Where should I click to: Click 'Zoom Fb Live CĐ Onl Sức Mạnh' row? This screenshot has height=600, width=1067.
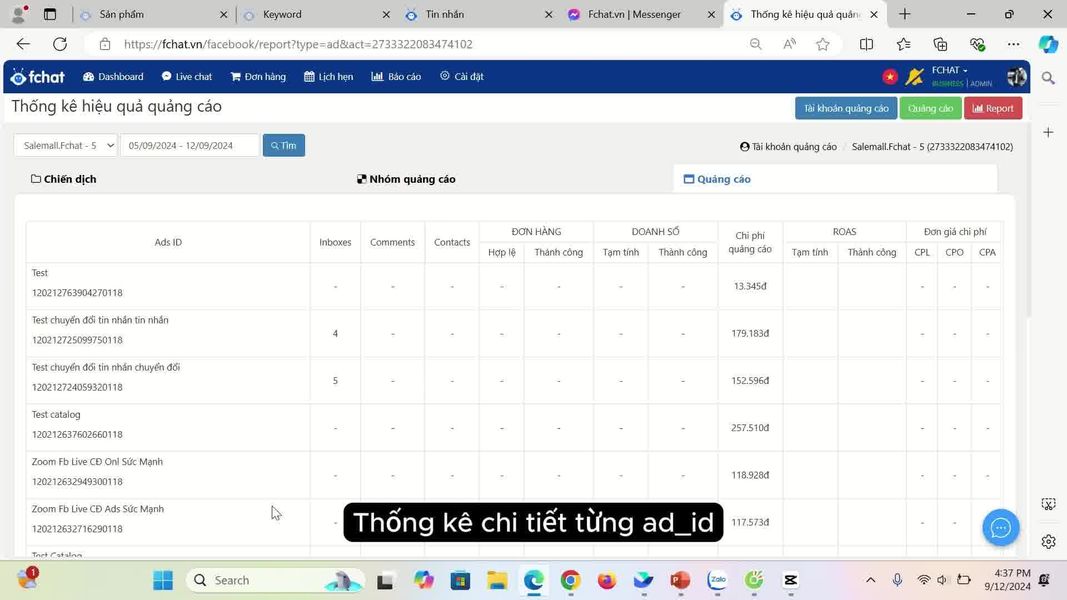coord(514,475)
